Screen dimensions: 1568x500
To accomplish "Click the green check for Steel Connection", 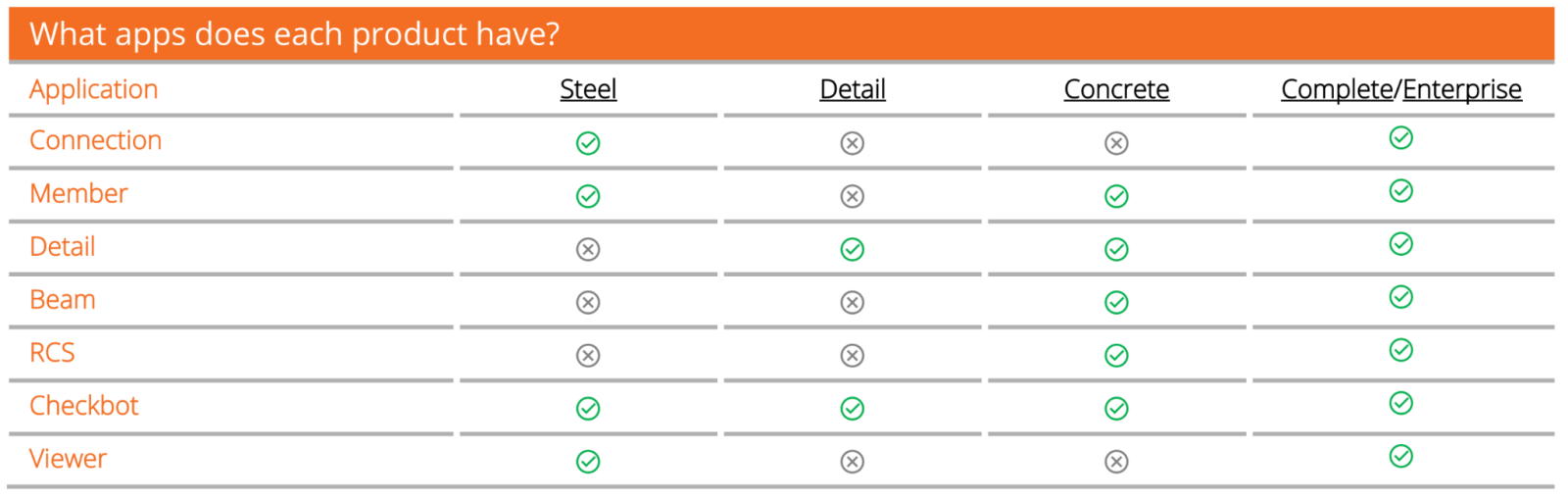I will (588, 143).
